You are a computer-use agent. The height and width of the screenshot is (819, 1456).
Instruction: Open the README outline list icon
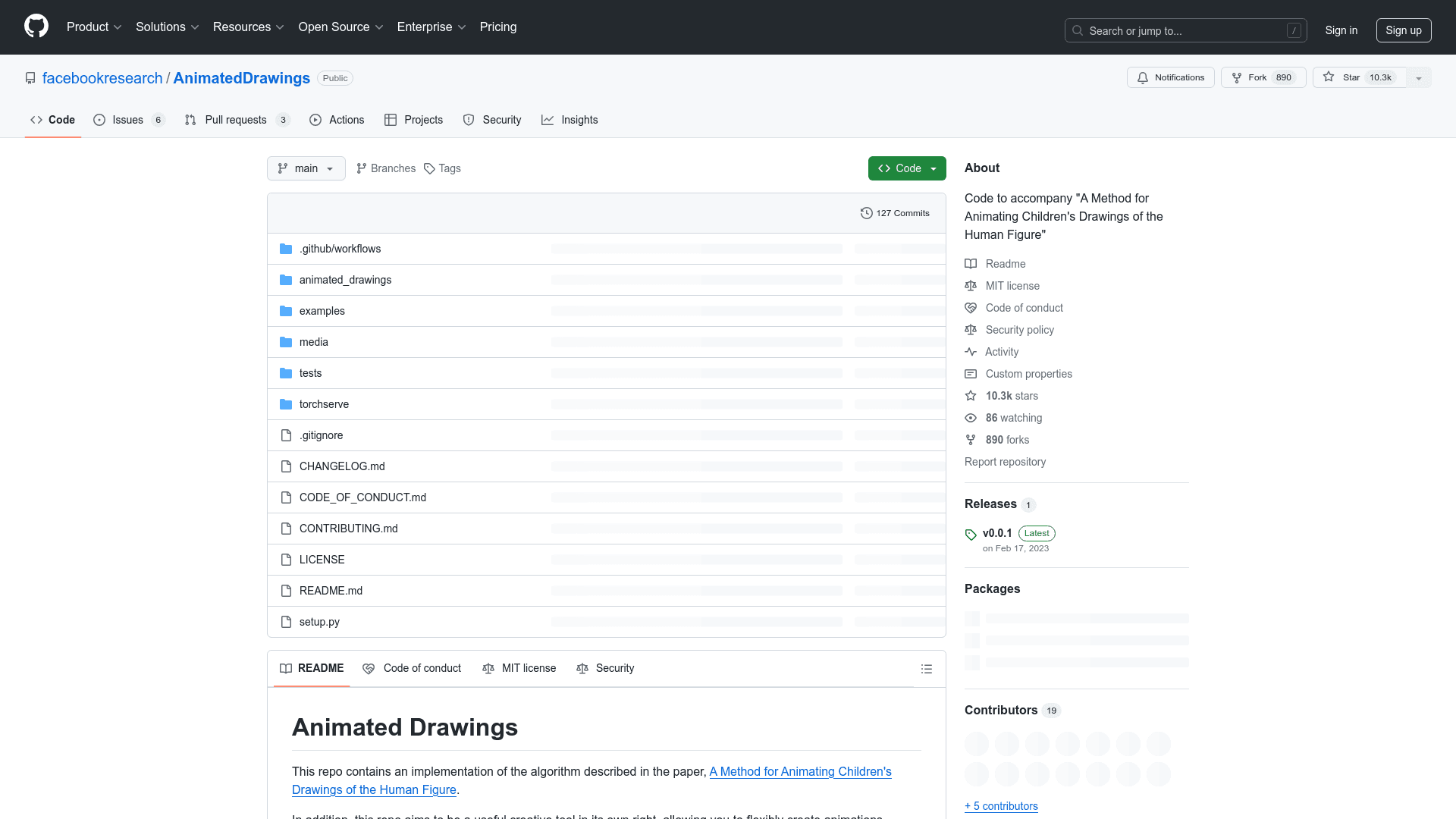pos(926,669)
